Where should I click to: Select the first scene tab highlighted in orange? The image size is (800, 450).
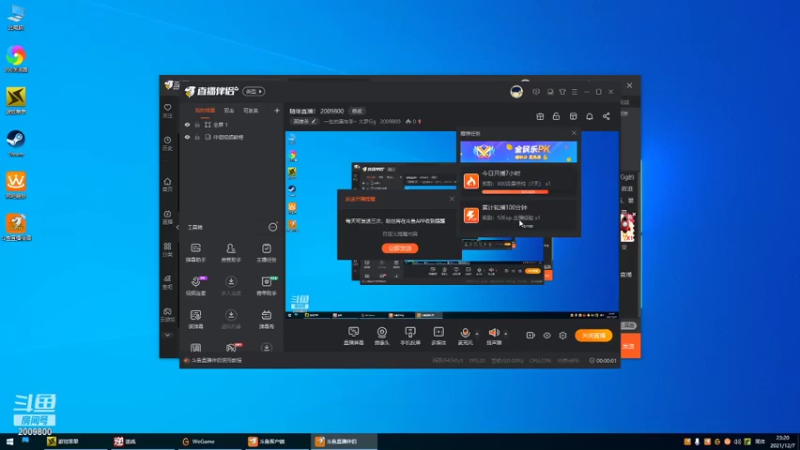tap(205, 111)
